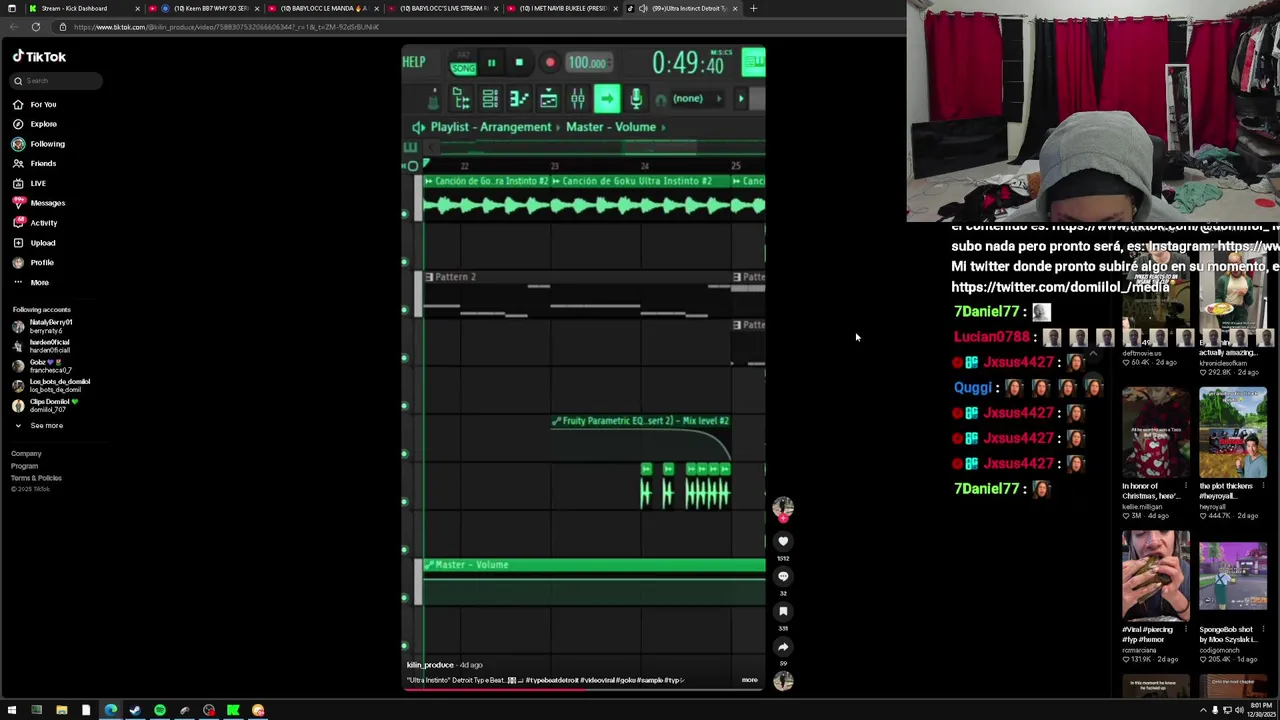The height and width of the screenshot is (720, 1280).
Task: Switch to BABYLOCC'S LIVE STREAM tab
Action: (442, 8)
